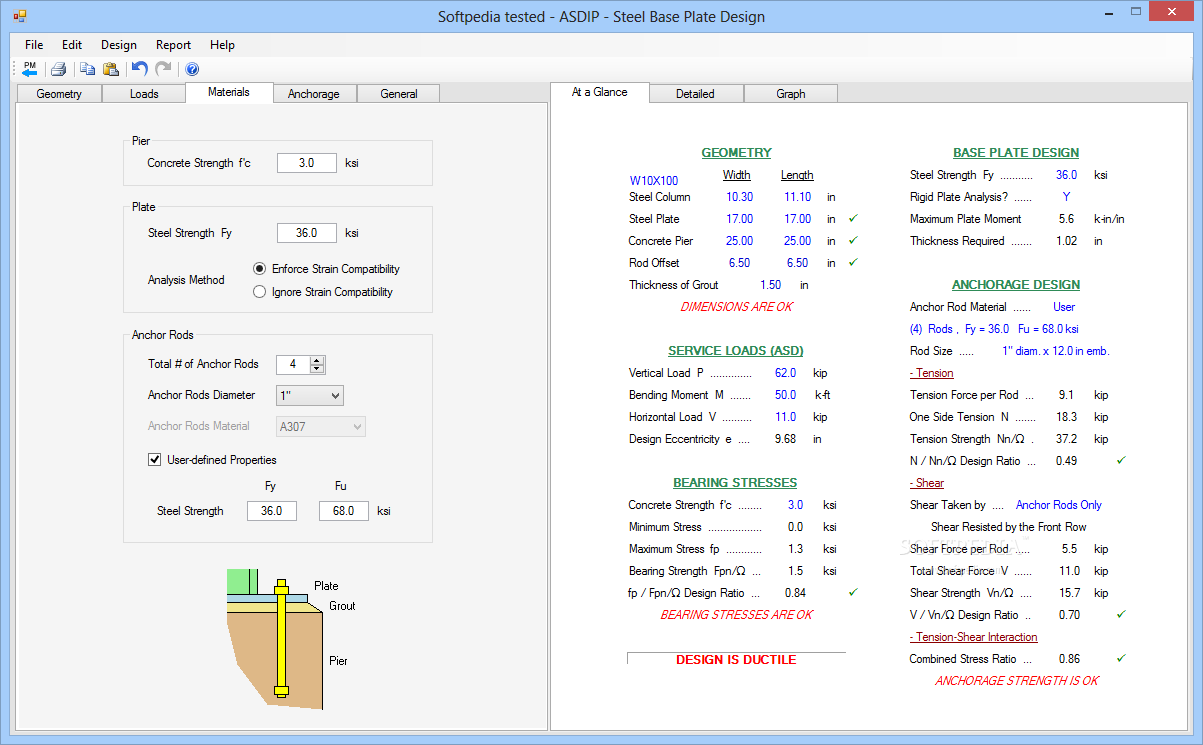Open Help via the question mark icon
Image resolution: width=1203 pixels, height=745 pixels.
pyautogui.click(x=192, y=69)
